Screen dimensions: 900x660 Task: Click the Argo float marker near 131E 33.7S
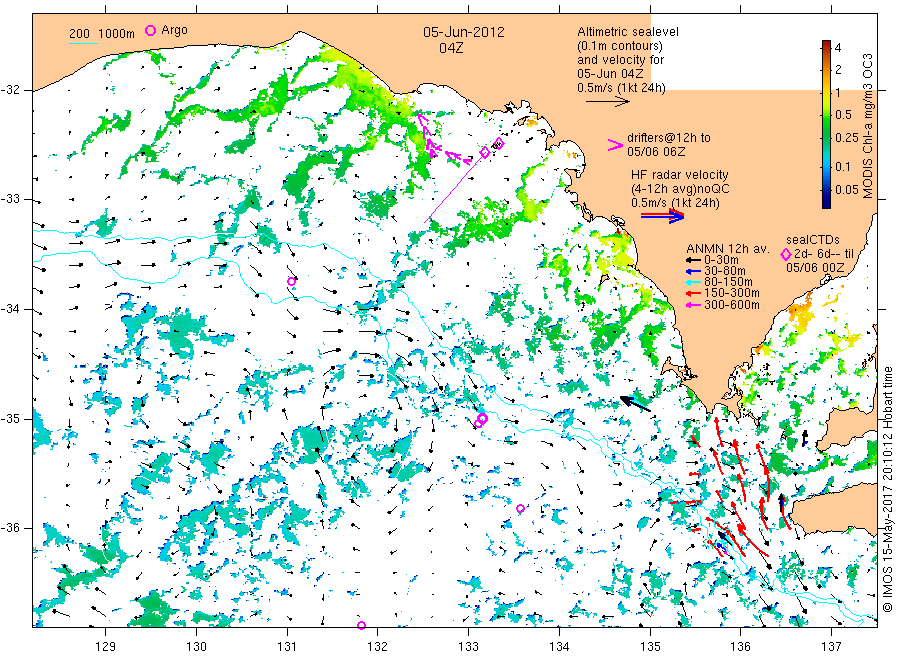[x=291, y=281]
